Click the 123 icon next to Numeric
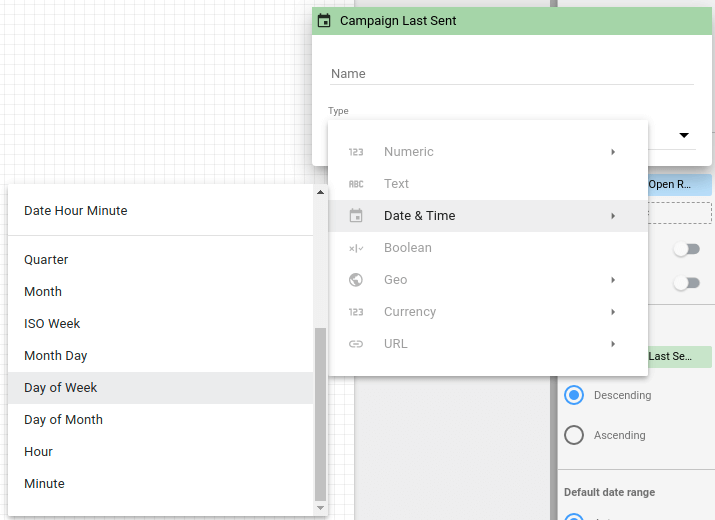715x520 pixels. coord(356,152)
